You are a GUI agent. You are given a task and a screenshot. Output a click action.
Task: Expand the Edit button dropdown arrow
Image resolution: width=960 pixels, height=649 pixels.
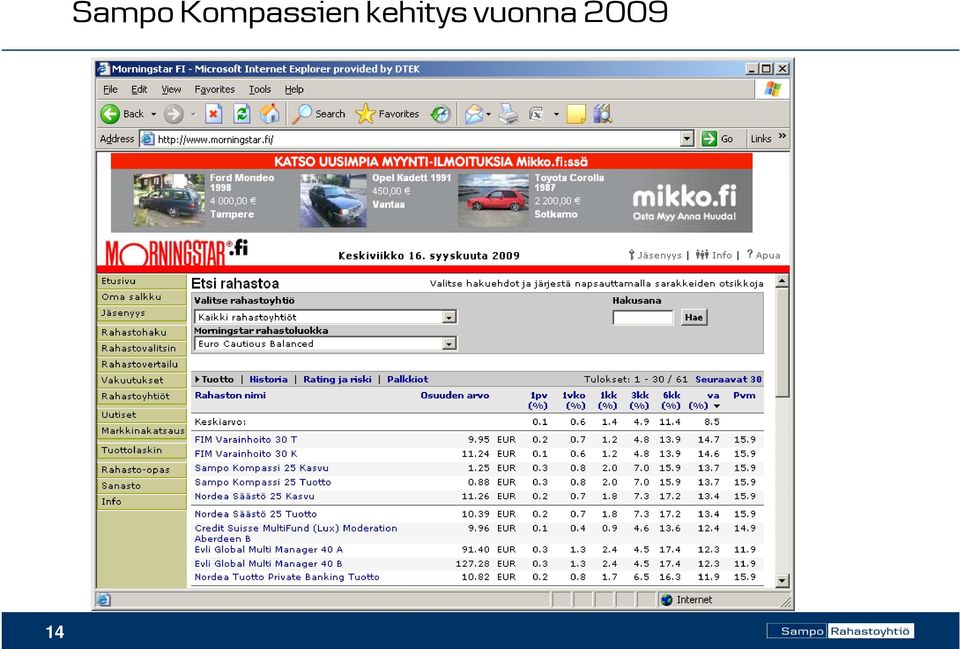coord(556,114)
